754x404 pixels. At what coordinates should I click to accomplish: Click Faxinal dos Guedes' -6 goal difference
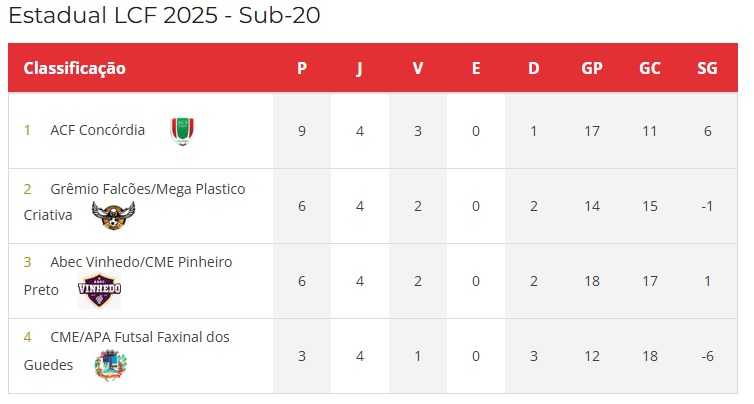click(x=707, y=356)
